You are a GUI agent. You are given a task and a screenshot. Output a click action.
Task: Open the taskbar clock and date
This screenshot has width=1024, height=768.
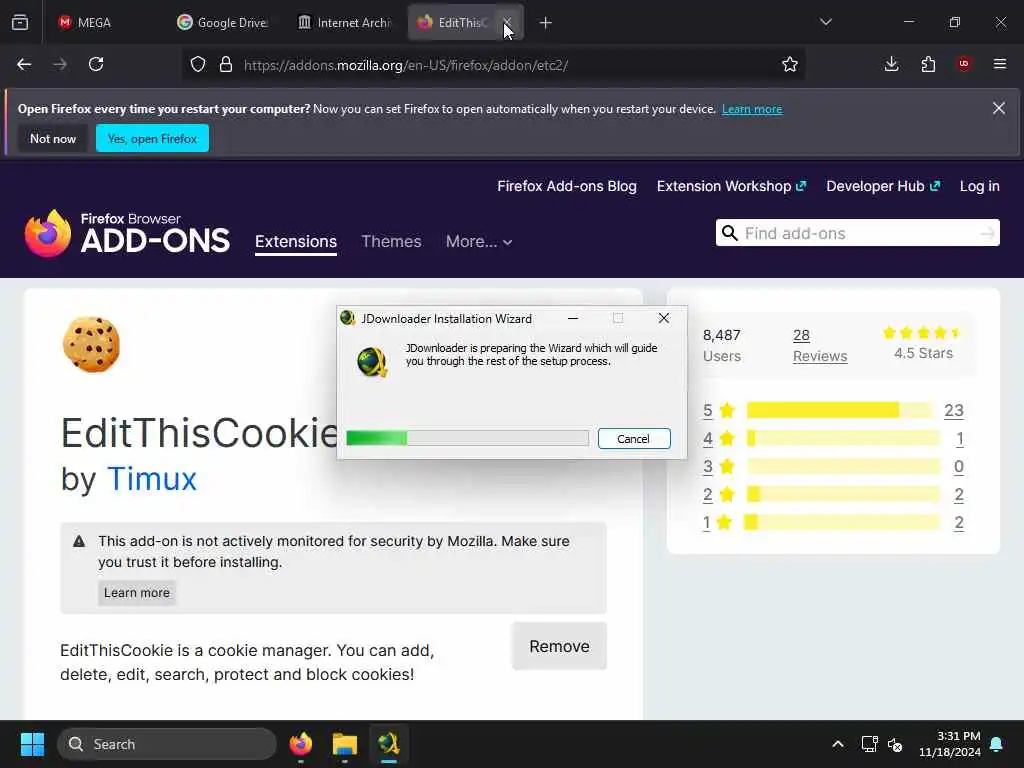click(x=950, y=744)
